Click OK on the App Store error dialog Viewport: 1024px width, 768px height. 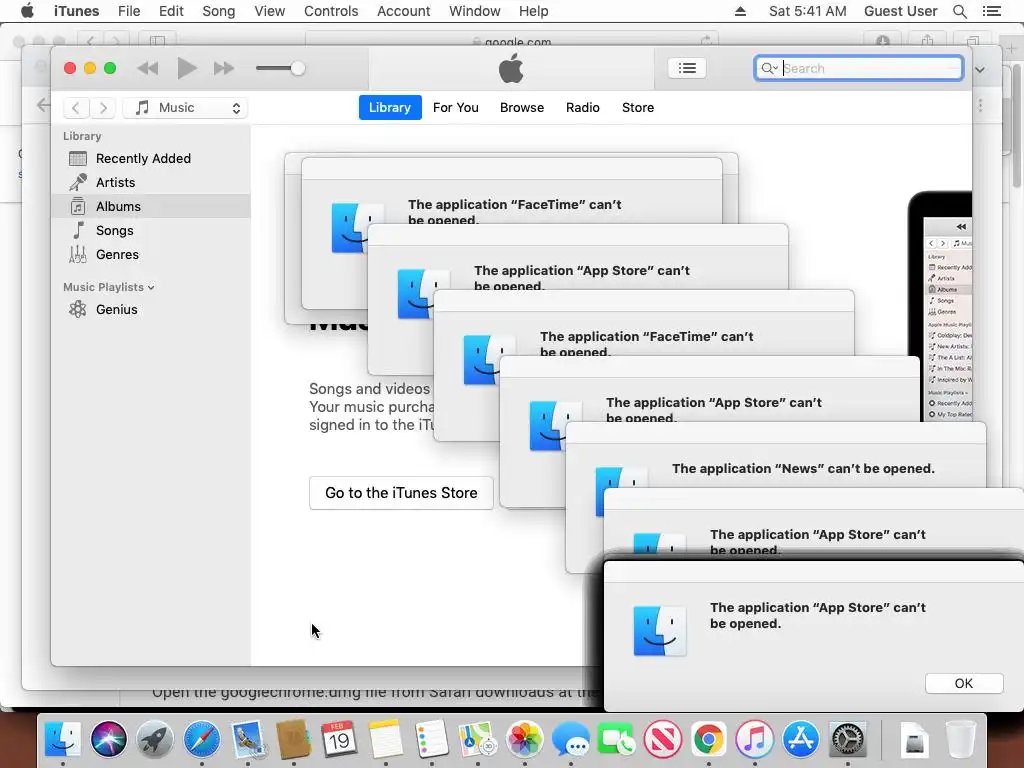[964, 683]
